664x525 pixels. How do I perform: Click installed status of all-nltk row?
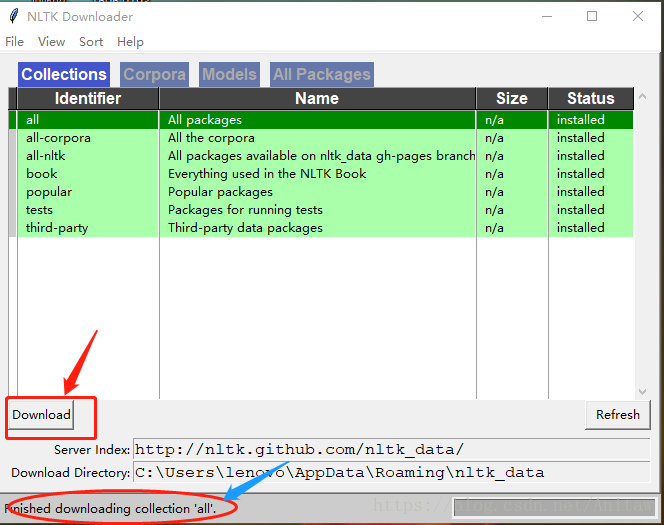[x=581, y=156]
